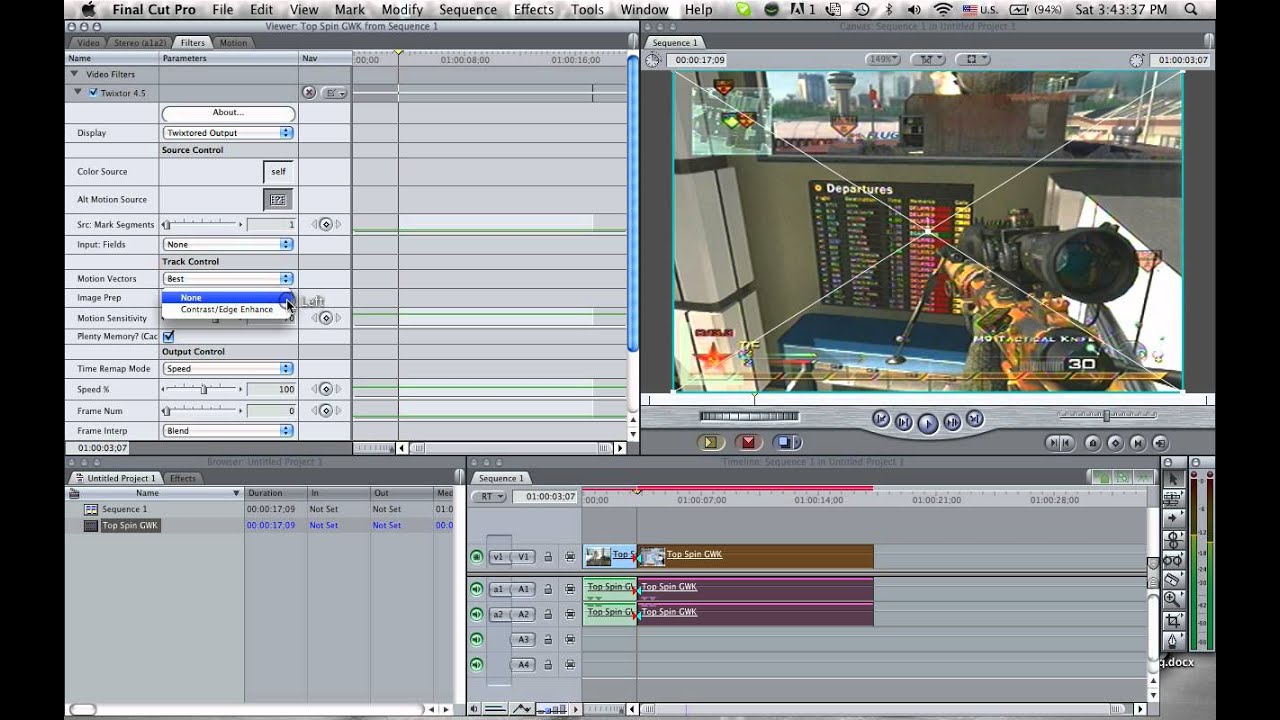The height and width of the screenshot is (720, 1280).
Task: Select the Roll edit tool
Action: click(1173, 539)
